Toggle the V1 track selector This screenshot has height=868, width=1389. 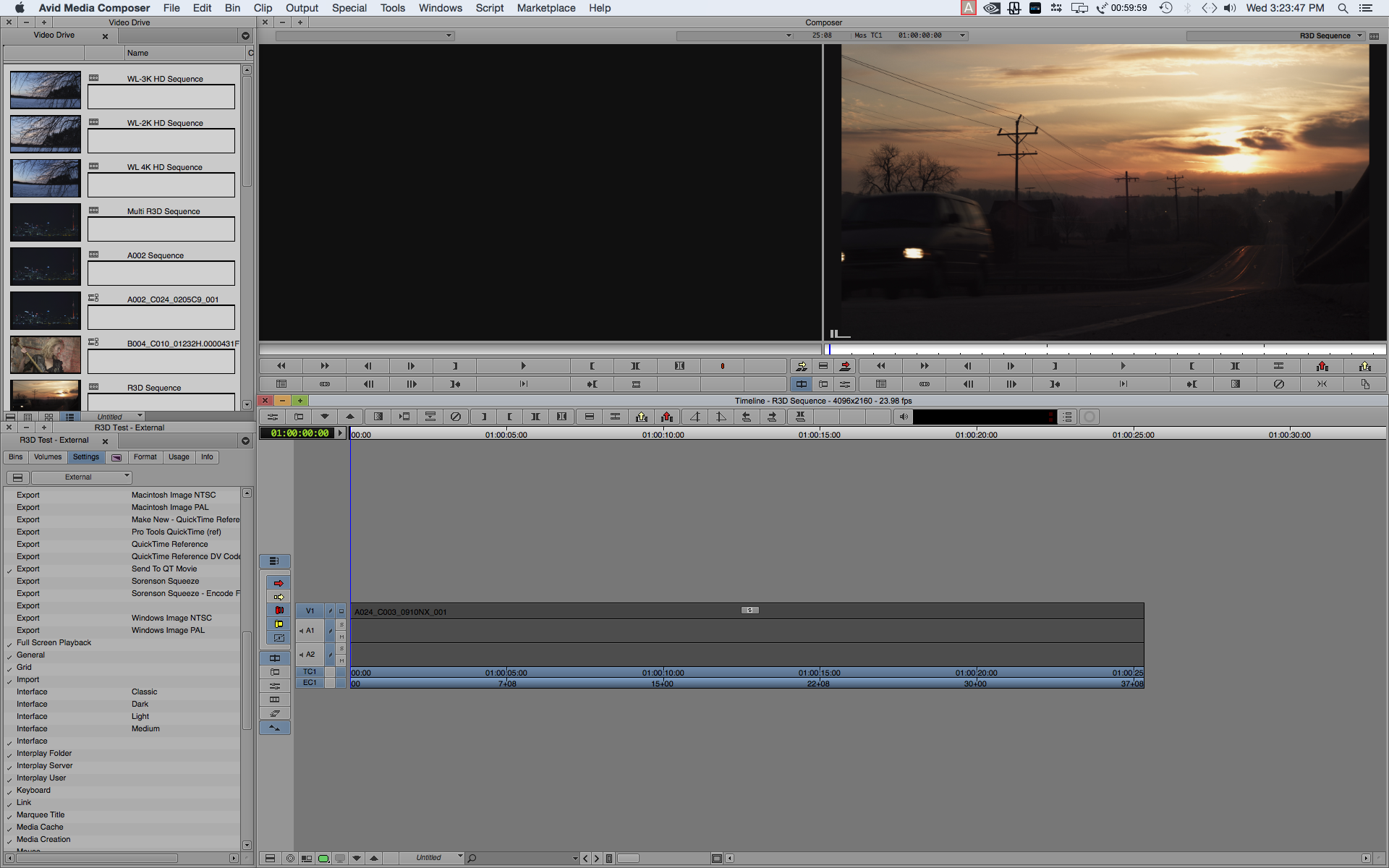click(310, 611)
